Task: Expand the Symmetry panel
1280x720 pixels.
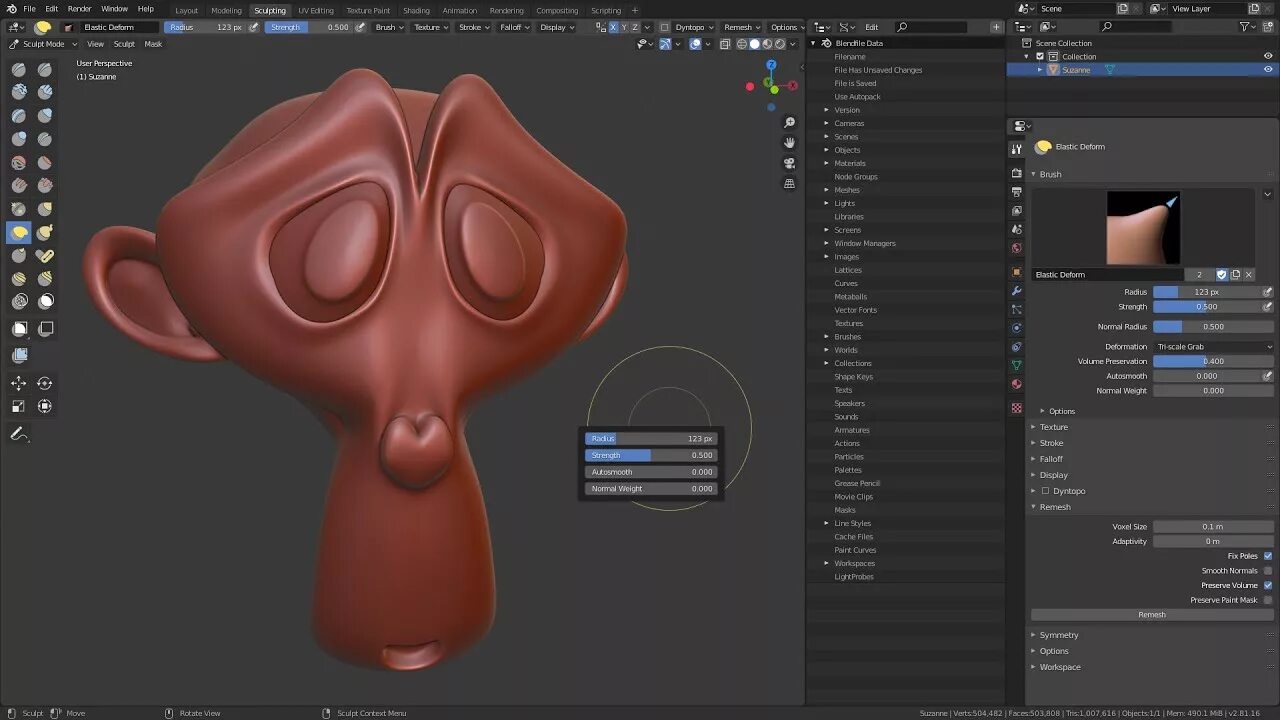Action: point(1058,635)
